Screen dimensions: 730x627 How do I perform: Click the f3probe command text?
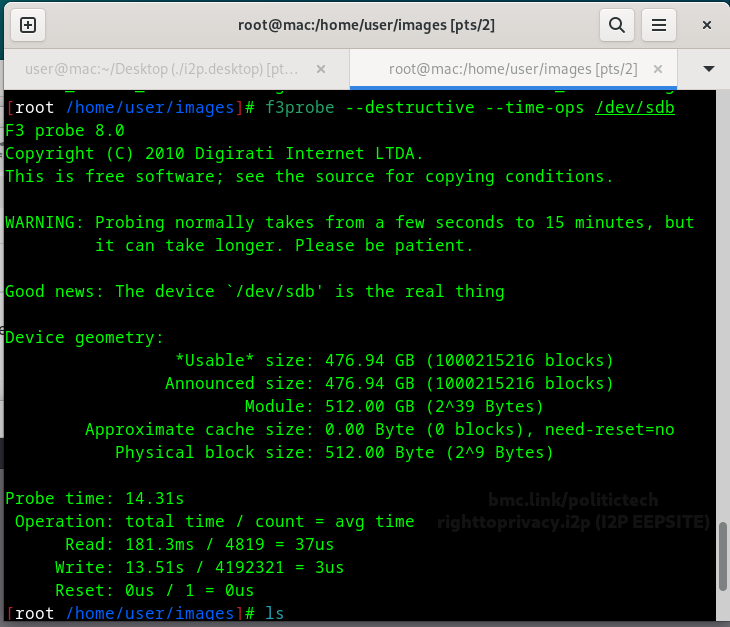pyautogui.click(x=305, y=107)
